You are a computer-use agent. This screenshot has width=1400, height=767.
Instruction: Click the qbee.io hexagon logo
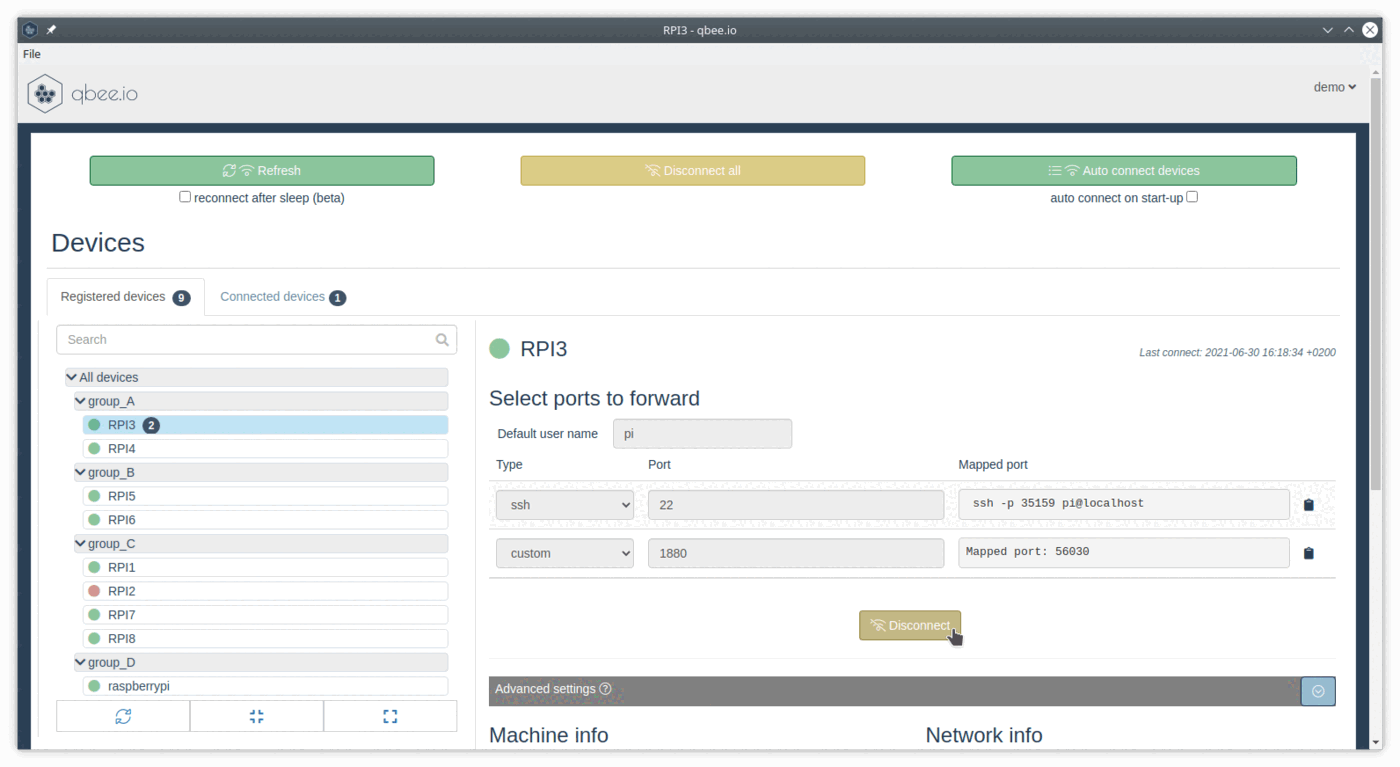44,94
